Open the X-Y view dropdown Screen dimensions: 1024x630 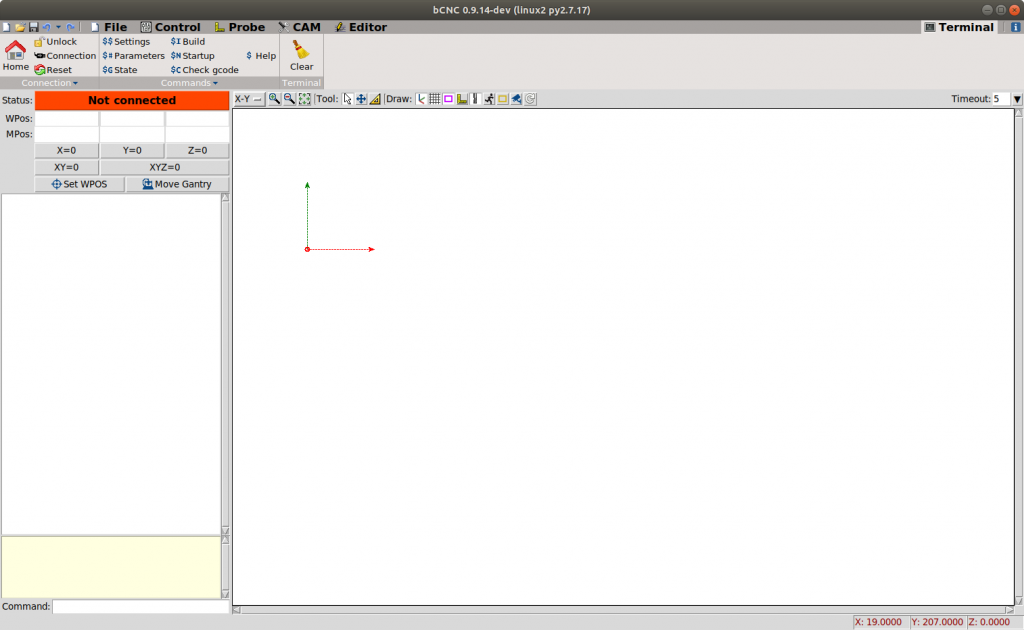coord(248,99)
